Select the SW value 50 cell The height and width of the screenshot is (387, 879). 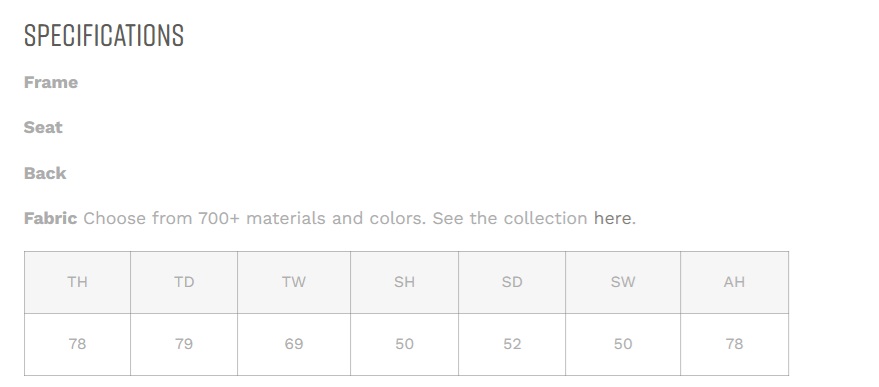[623, 344]
